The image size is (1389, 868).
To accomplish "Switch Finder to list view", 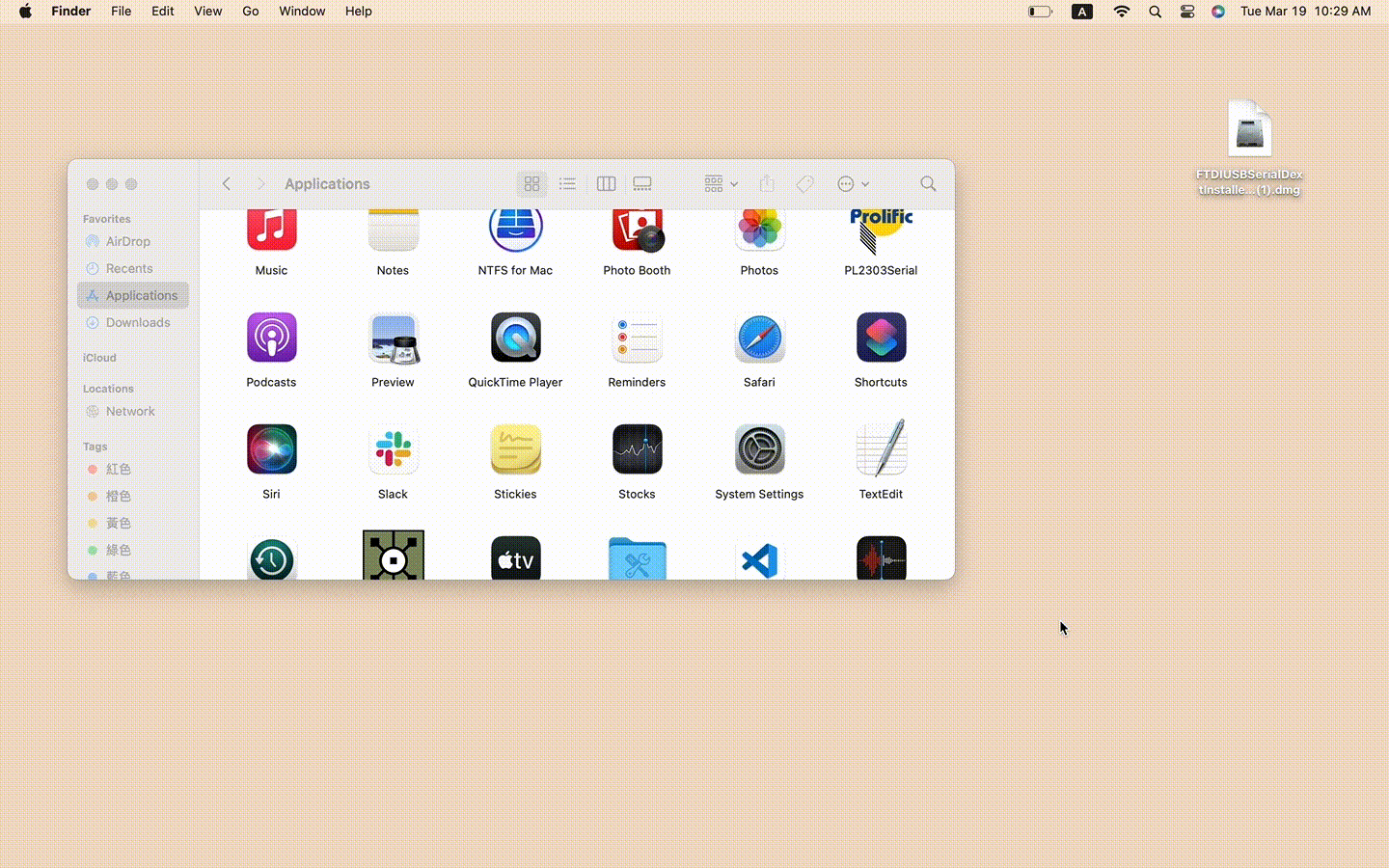I will coord(567,183).
